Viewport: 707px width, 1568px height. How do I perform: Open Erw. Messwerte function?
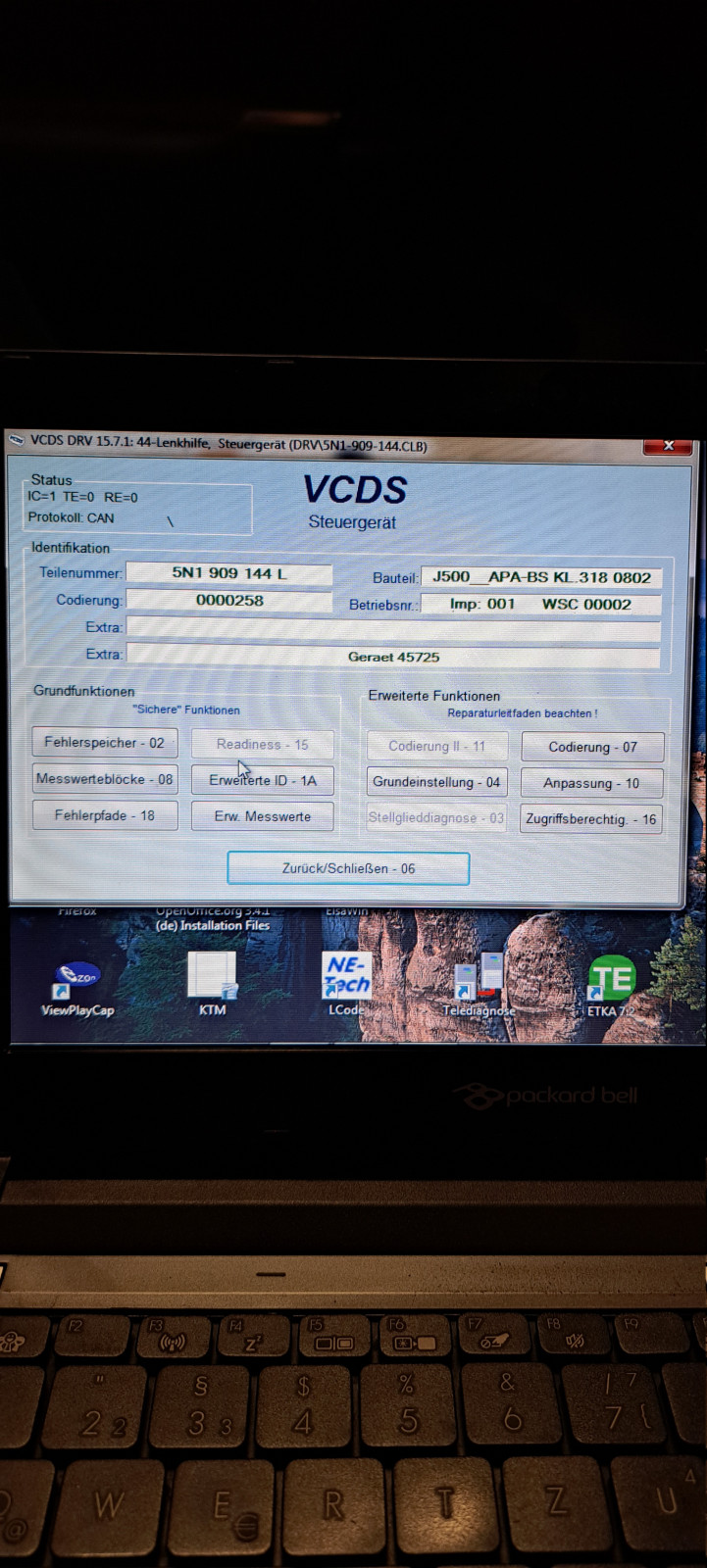[x=262, y=816]
